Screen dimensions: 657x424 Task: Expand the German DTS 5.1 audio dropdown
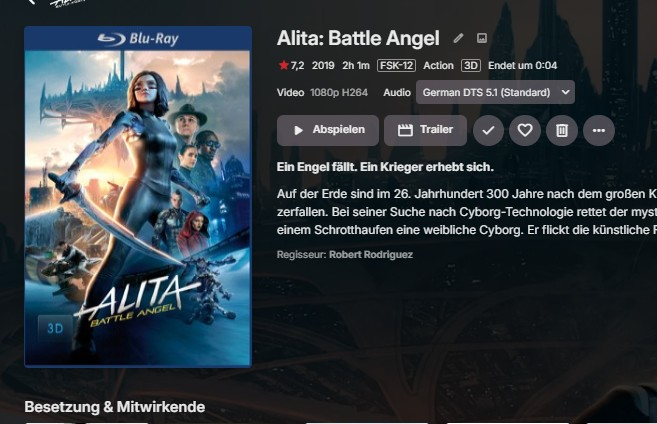pyautogui.click(x=495, y=92)
